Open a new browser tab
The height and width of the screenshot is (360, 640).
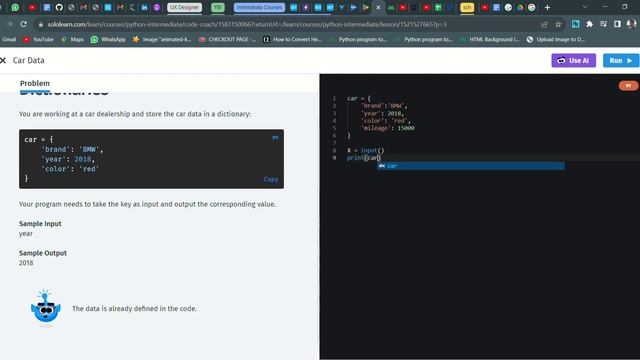coord(547,7)
